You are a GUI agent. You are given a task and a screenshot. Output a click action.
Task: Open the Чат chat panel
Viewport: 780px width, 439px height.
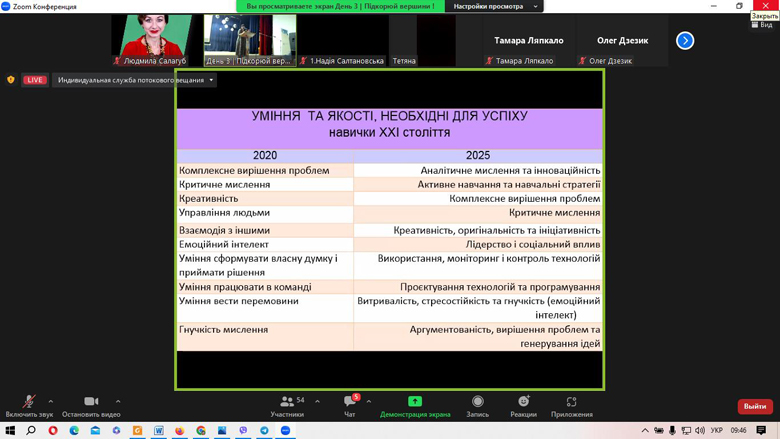coord(350,406)
